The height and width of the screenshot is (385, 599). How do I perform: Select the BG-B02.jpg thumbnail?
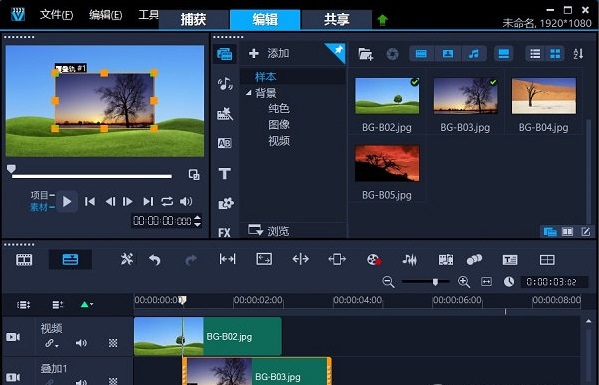tap(387, 96)
